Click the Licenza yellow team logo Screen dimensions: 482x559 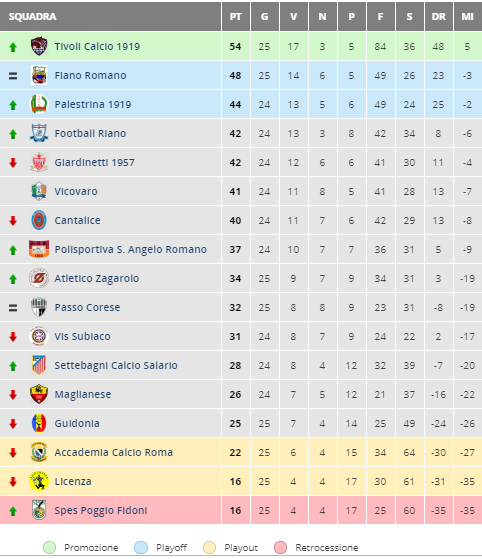point(39,481)
